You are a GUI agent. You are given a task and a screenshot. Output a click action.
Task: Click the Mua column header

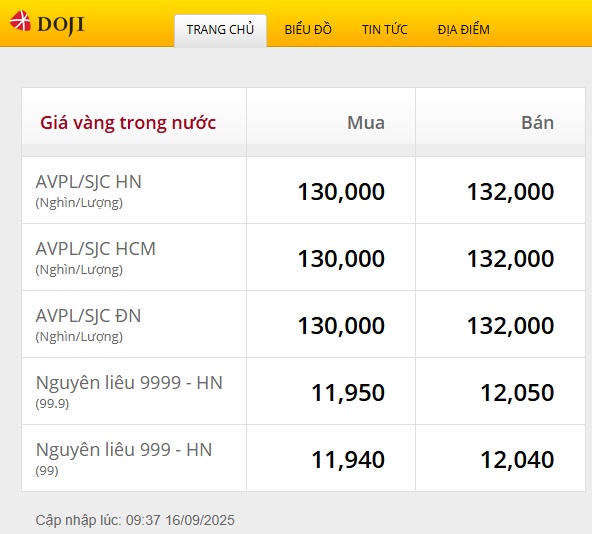pos(366,123)
